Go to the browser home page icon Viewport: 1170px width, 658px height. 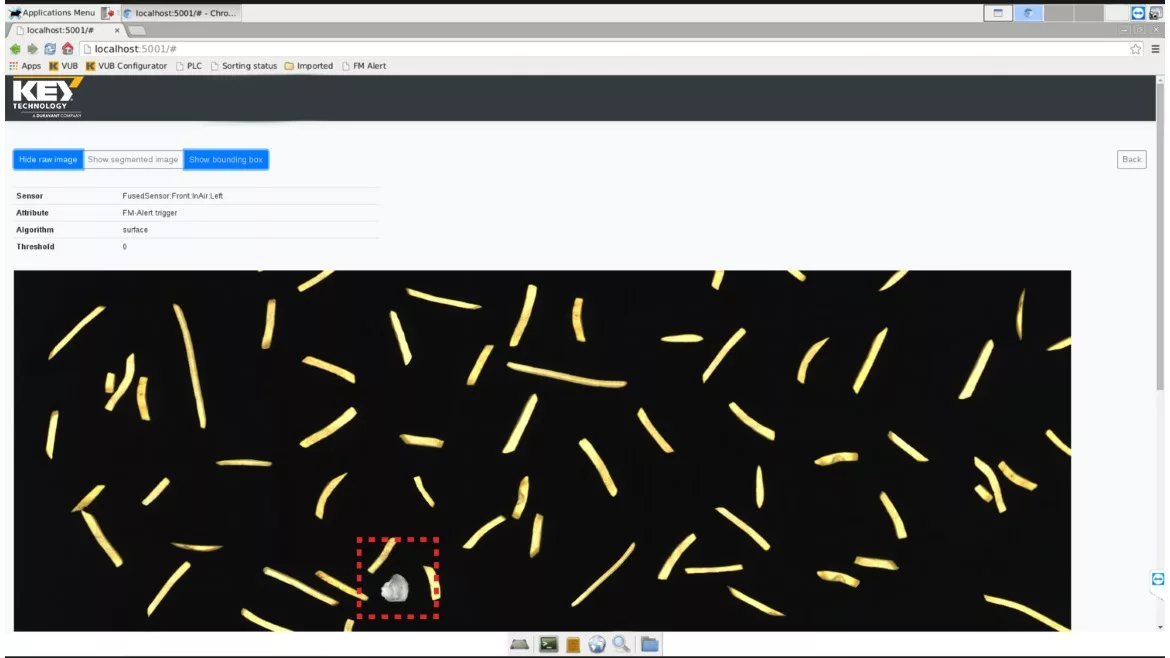pos(68,49)
